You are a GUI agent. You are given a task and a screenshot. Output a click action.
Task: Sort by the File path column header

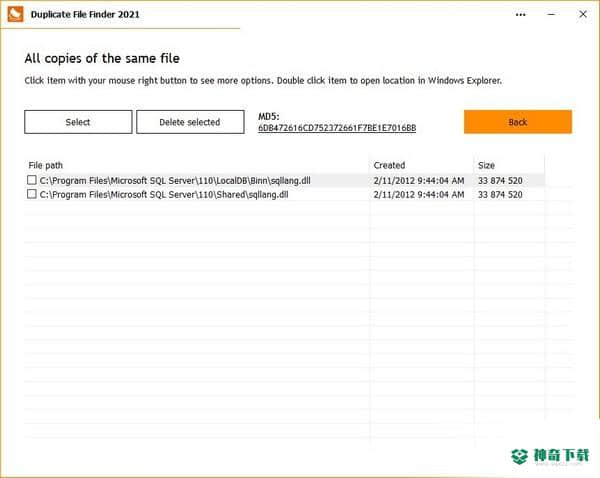[x=46, y=165]
